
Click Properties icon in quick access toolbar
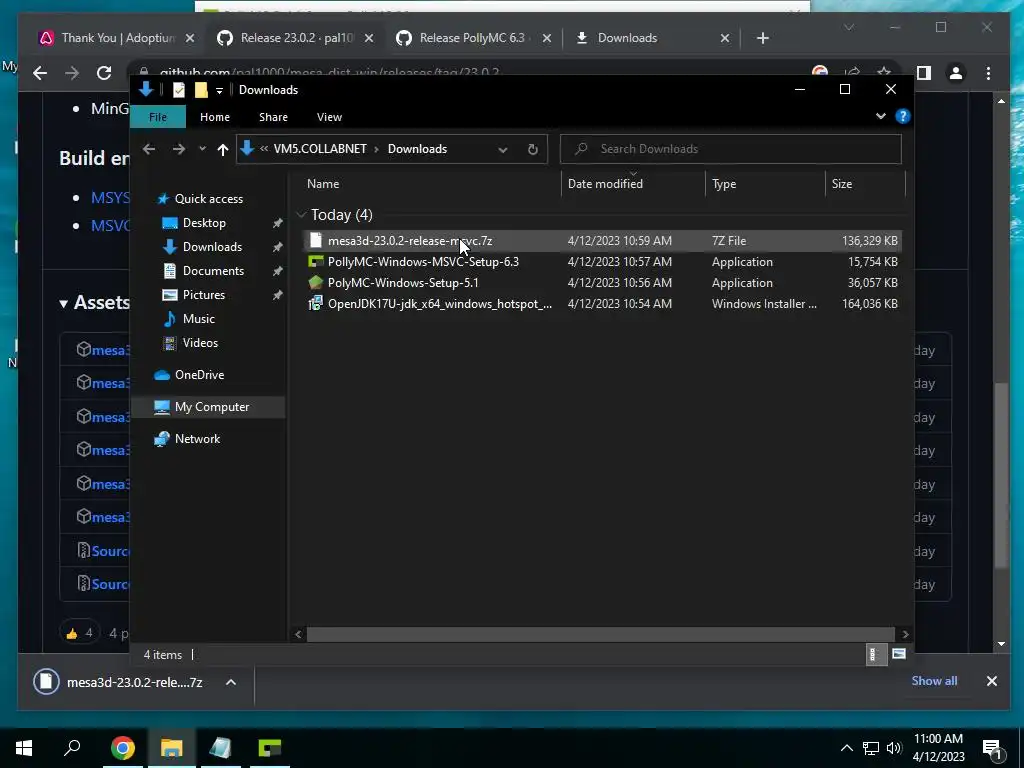(178, 90)
